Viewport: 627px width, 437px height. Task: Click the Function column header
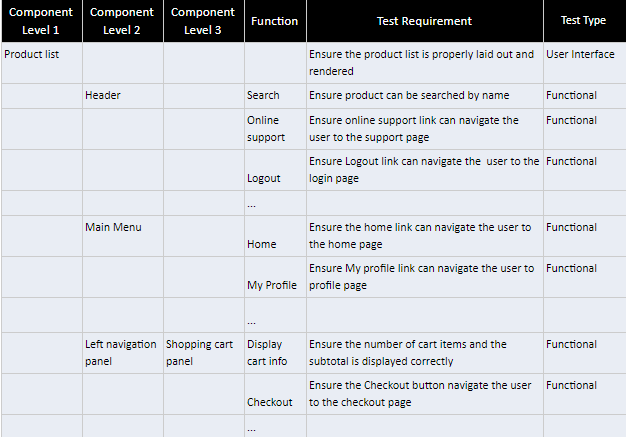coord(275,21)
